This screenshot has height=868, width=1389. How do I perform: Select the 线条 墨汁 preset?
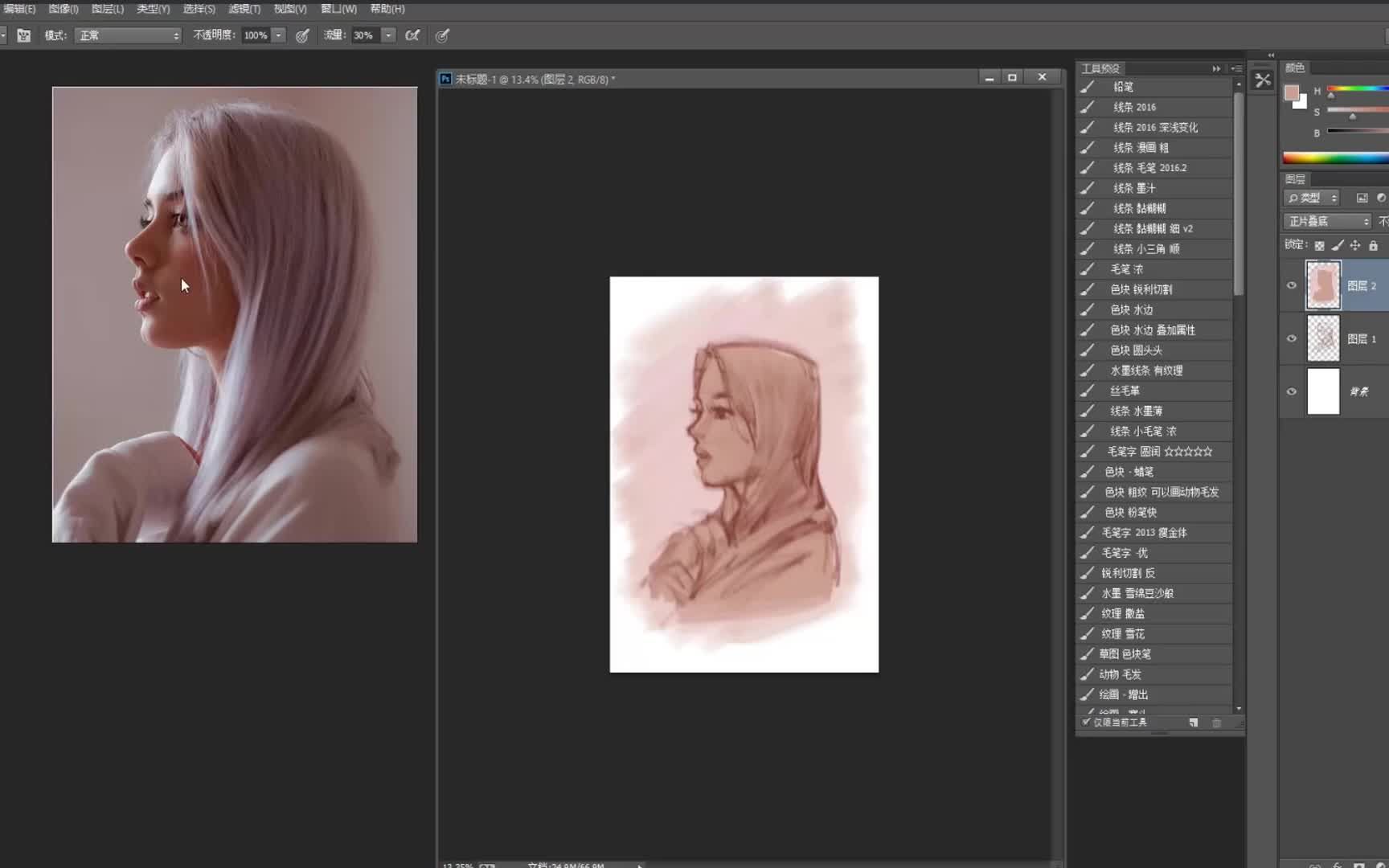coord(1133,188)
